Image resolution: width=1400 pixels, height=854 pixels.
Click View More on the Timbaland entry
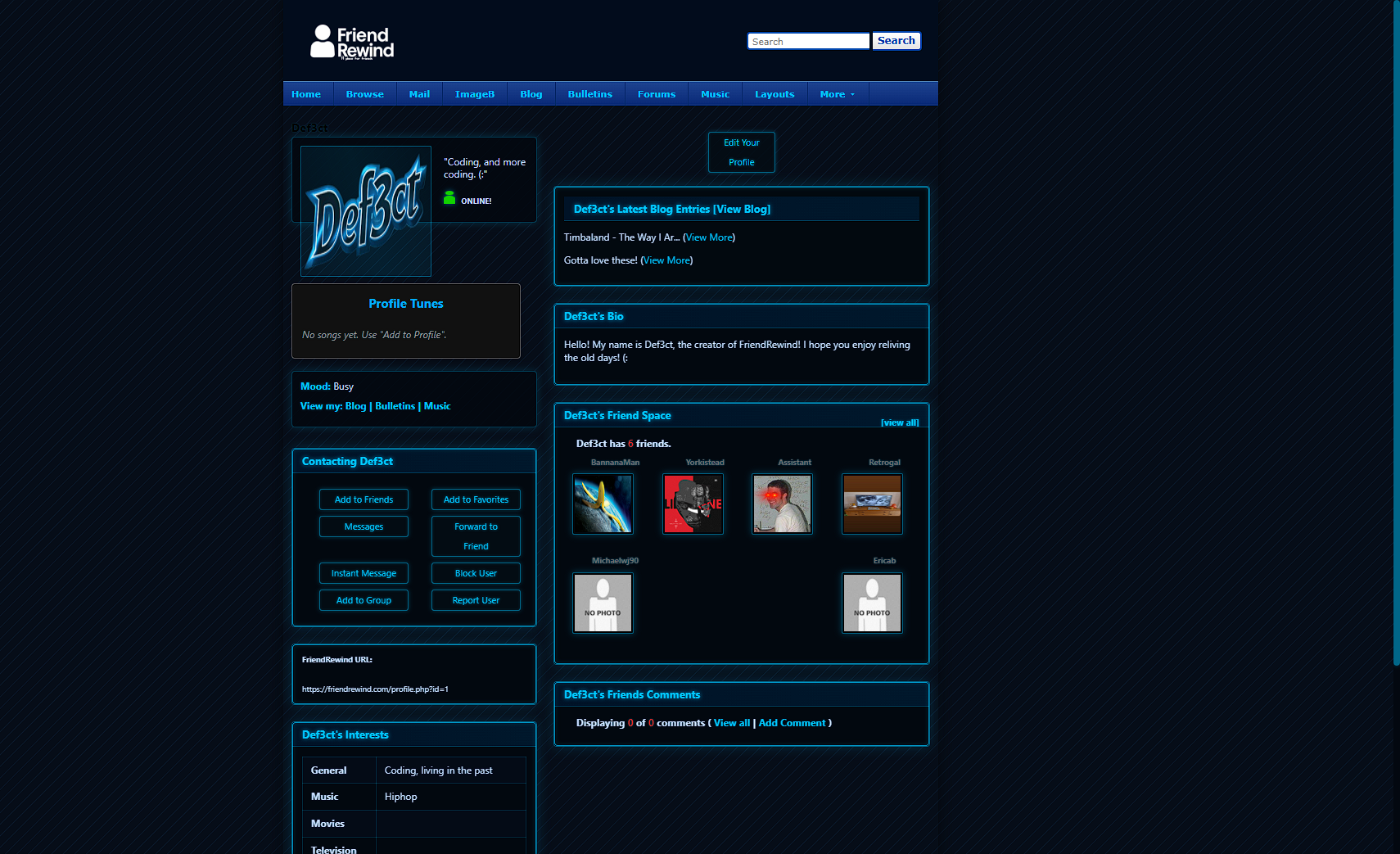pyautogui.click(x=708, y=237)
